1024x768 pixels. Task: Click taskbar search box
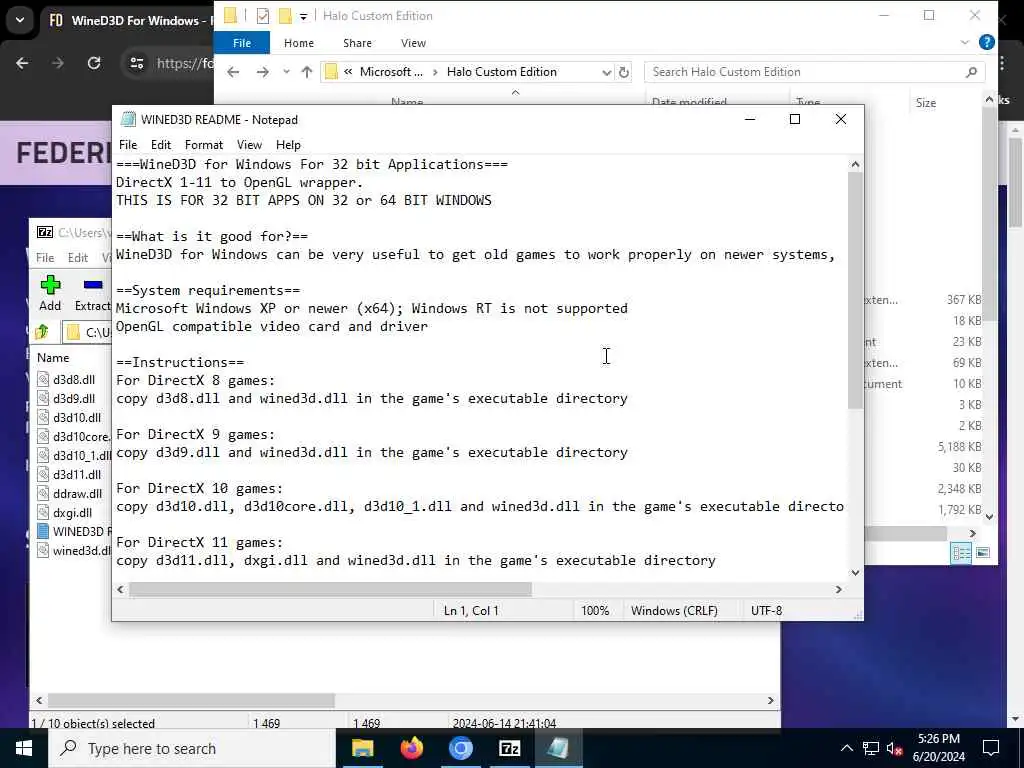pos(192,748)
